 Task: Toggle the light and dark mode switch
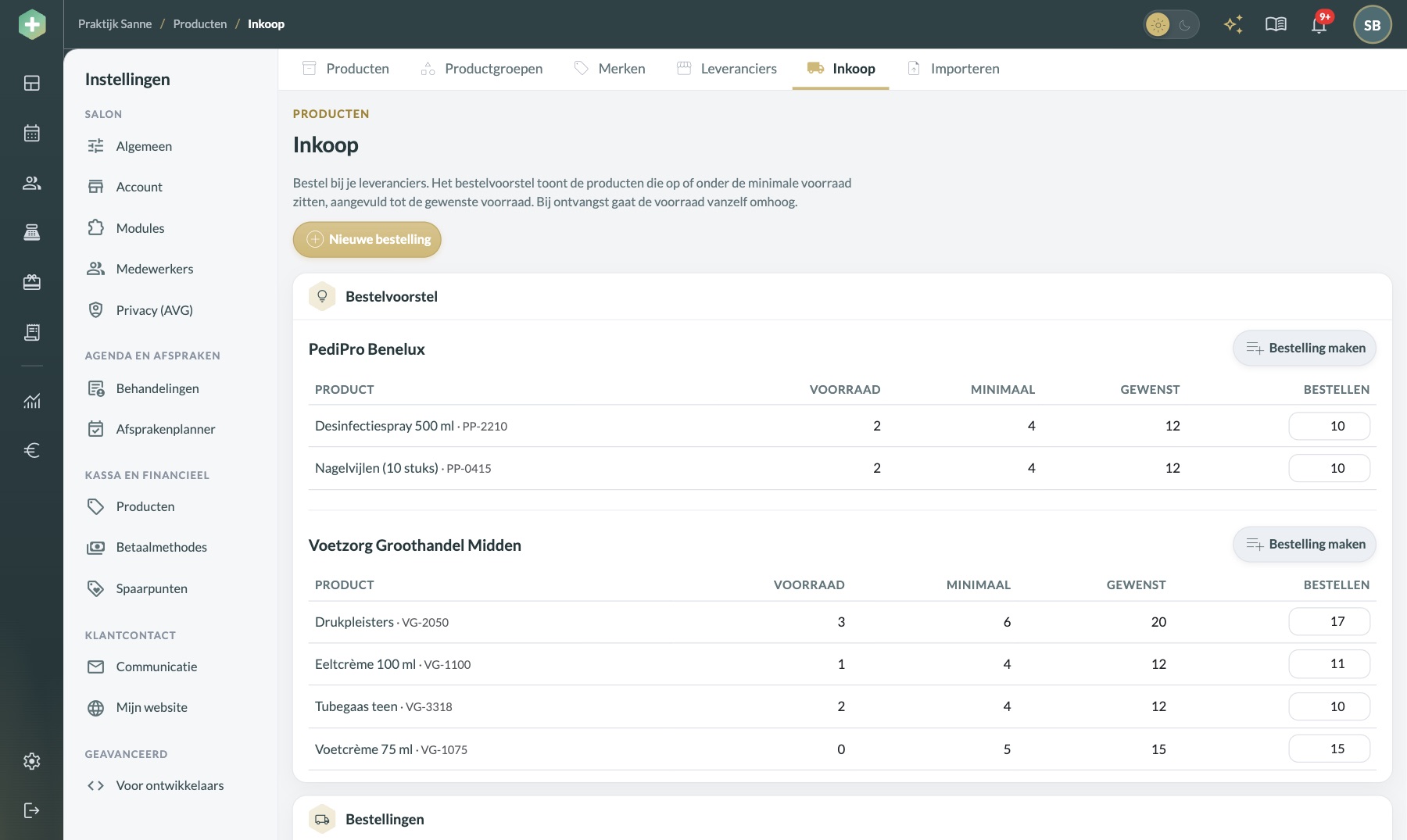click(1171, 25)
